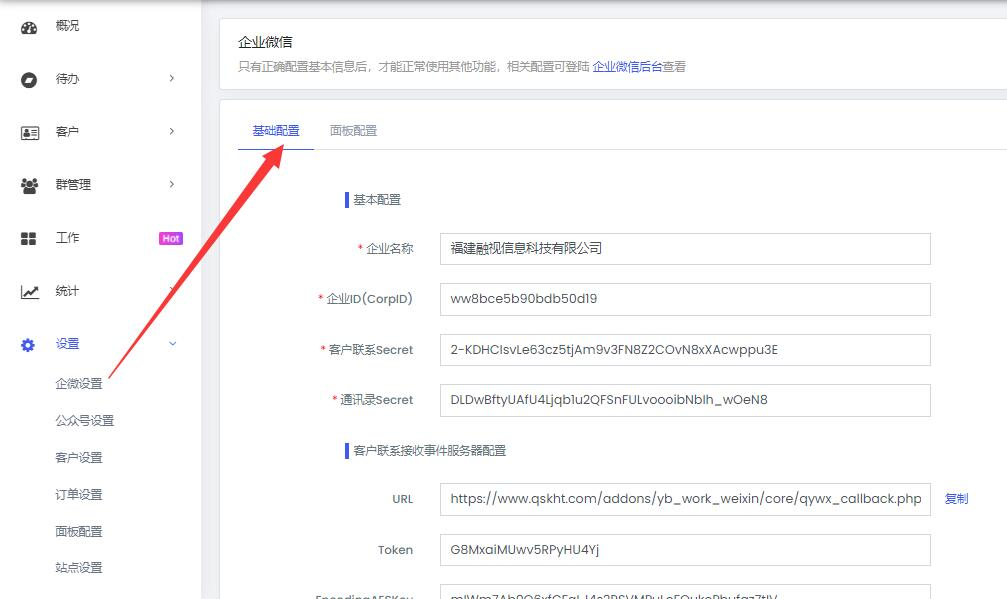Click the 统计 line chart icon

tap(30, 292)
